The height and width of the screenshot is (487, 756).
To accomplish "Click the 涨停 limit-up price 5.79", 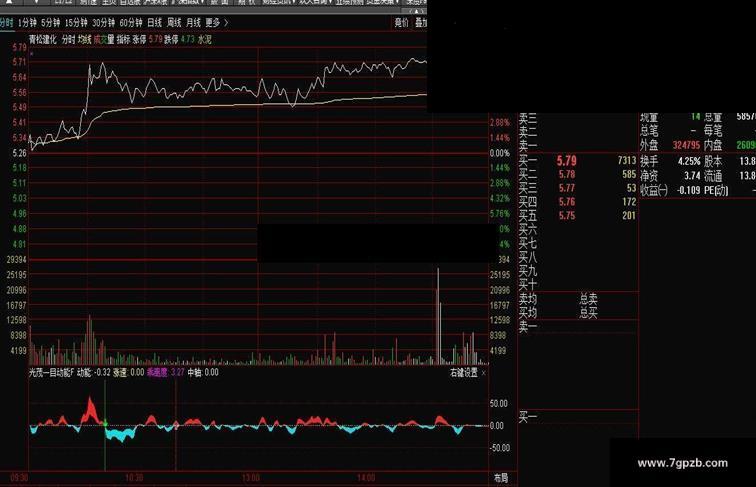I will coord(155,40).
